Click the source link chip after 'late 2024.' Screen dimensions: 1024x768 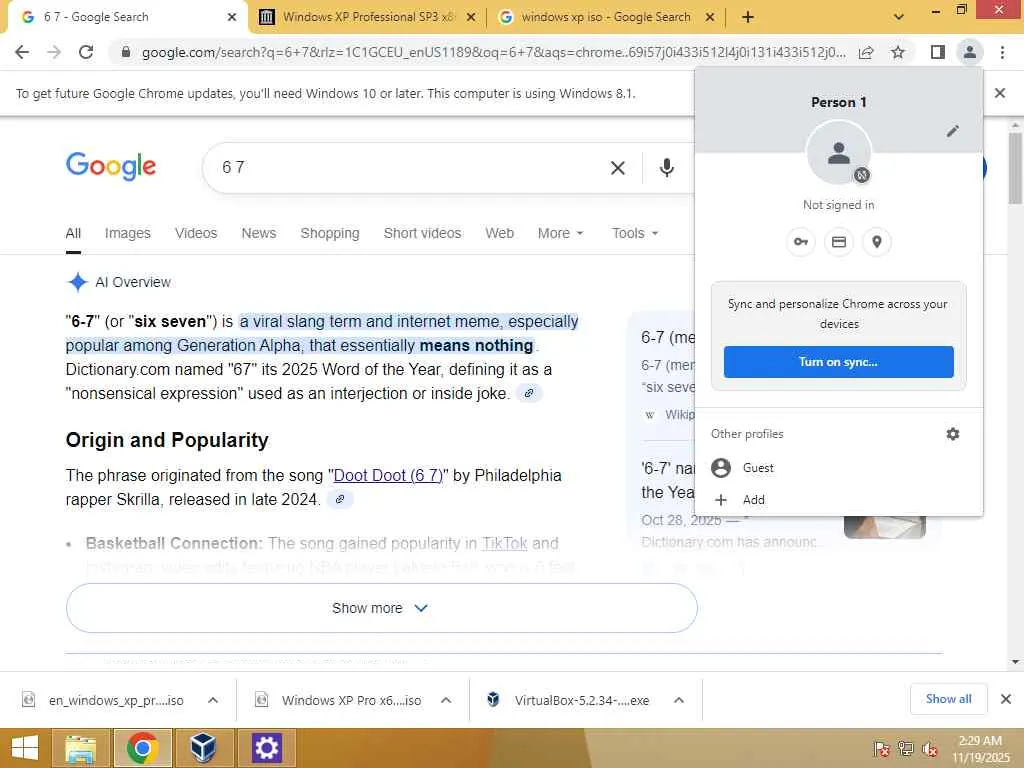(340, 500)
